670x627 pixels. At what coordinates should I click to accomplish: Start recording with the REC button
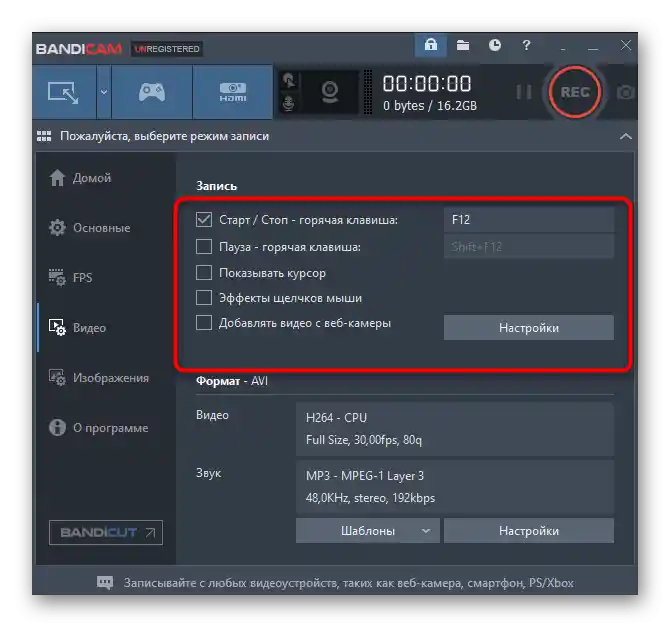point(575,92)
